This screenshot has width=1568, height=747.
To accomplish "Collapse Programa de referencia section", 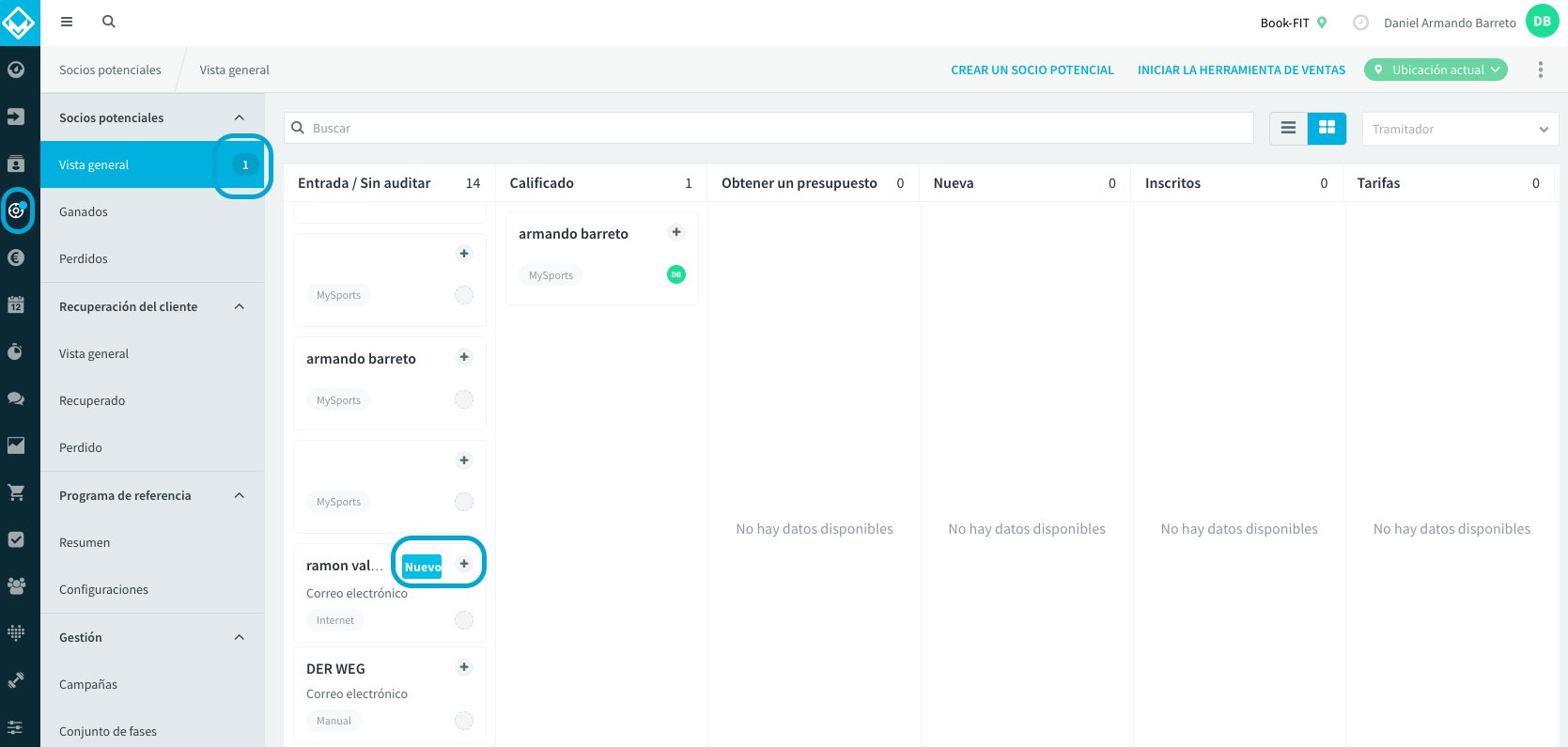I will [x=239, y=495].
